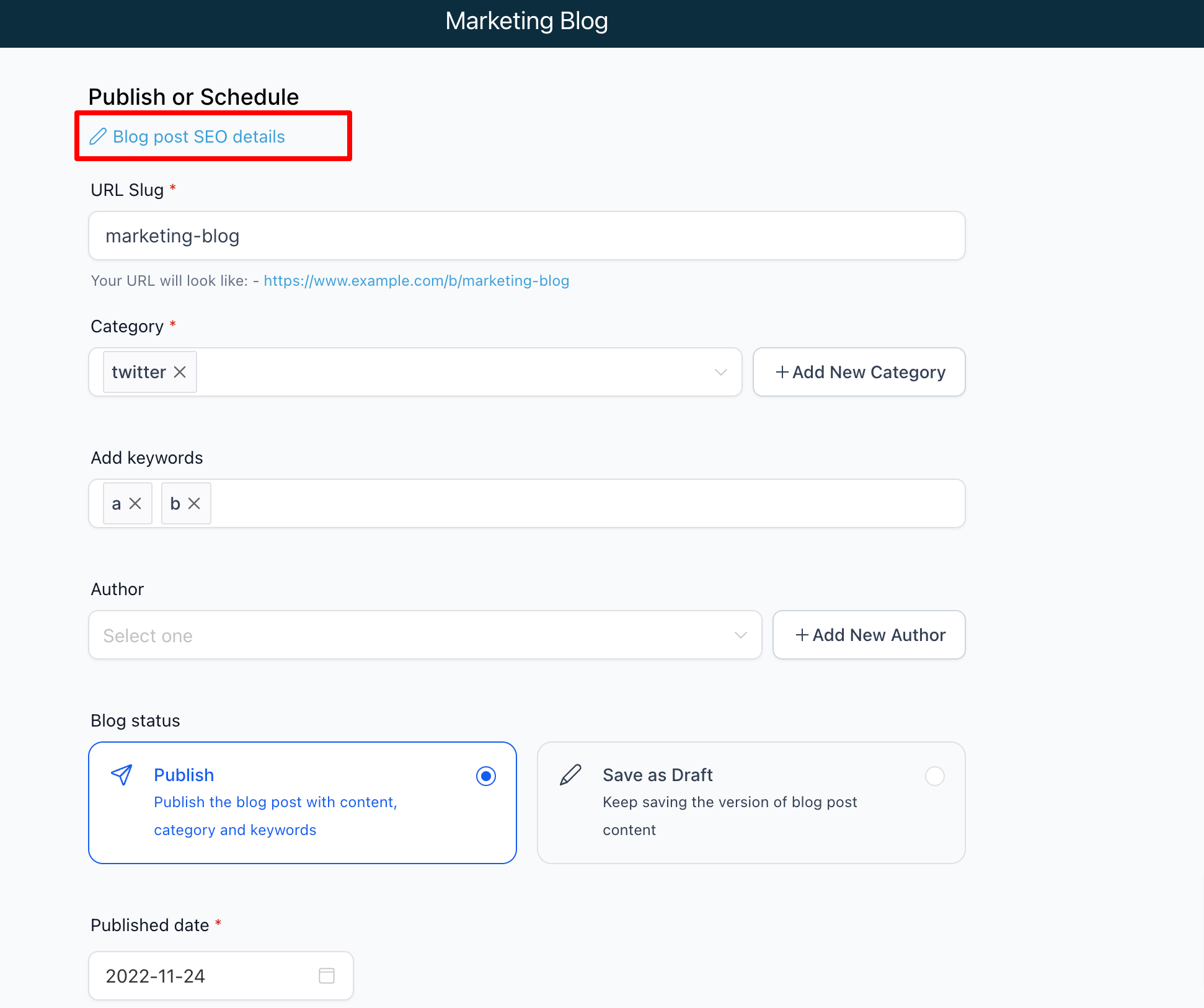This screenshot has width=1204, height=1008.
Task: Open Blog post SEO details link
Action: pos(198,136)
